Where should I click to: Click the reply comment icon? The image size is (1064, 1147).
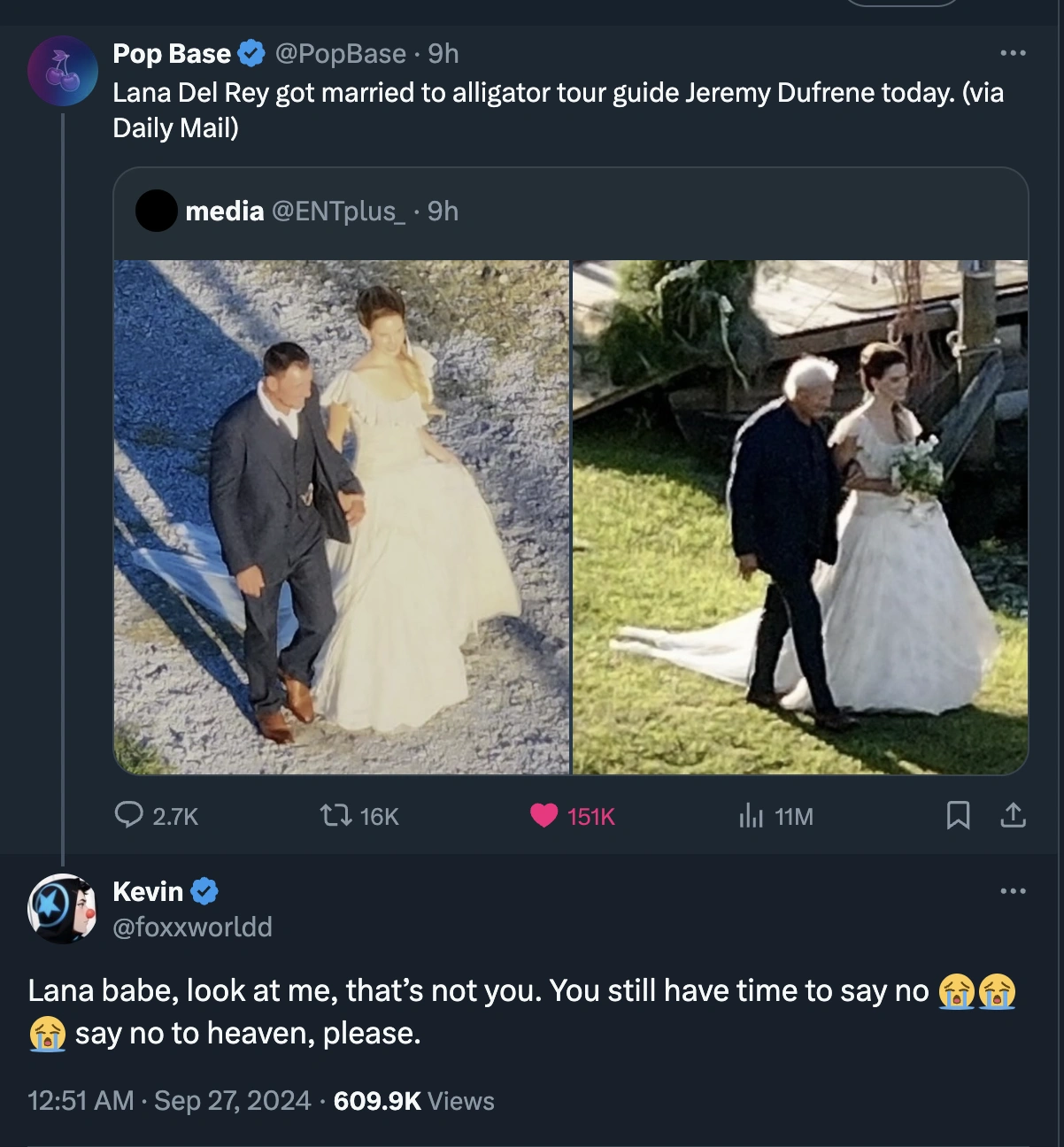coord(129,815)
